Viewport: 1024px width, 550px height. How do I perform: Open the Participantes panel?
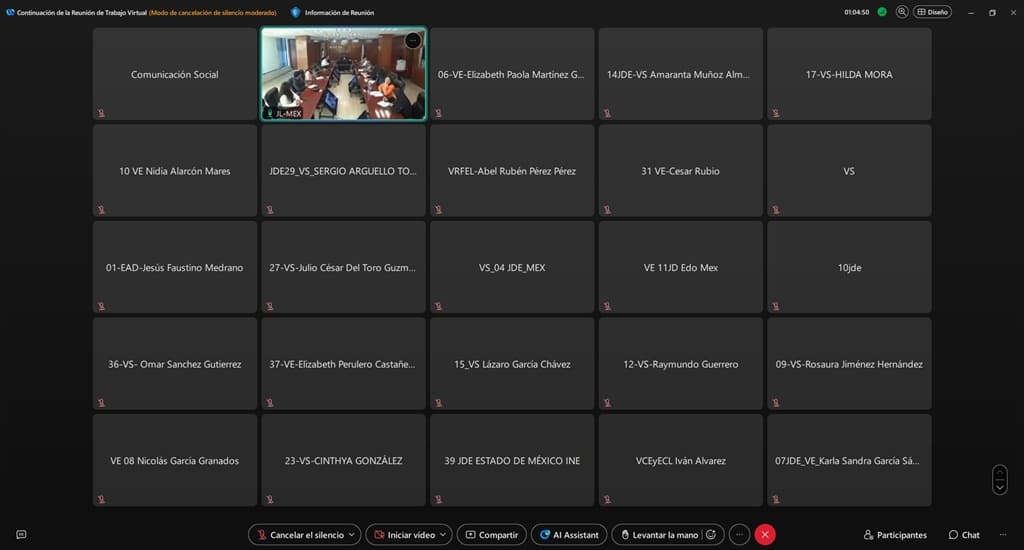point(895,534)
